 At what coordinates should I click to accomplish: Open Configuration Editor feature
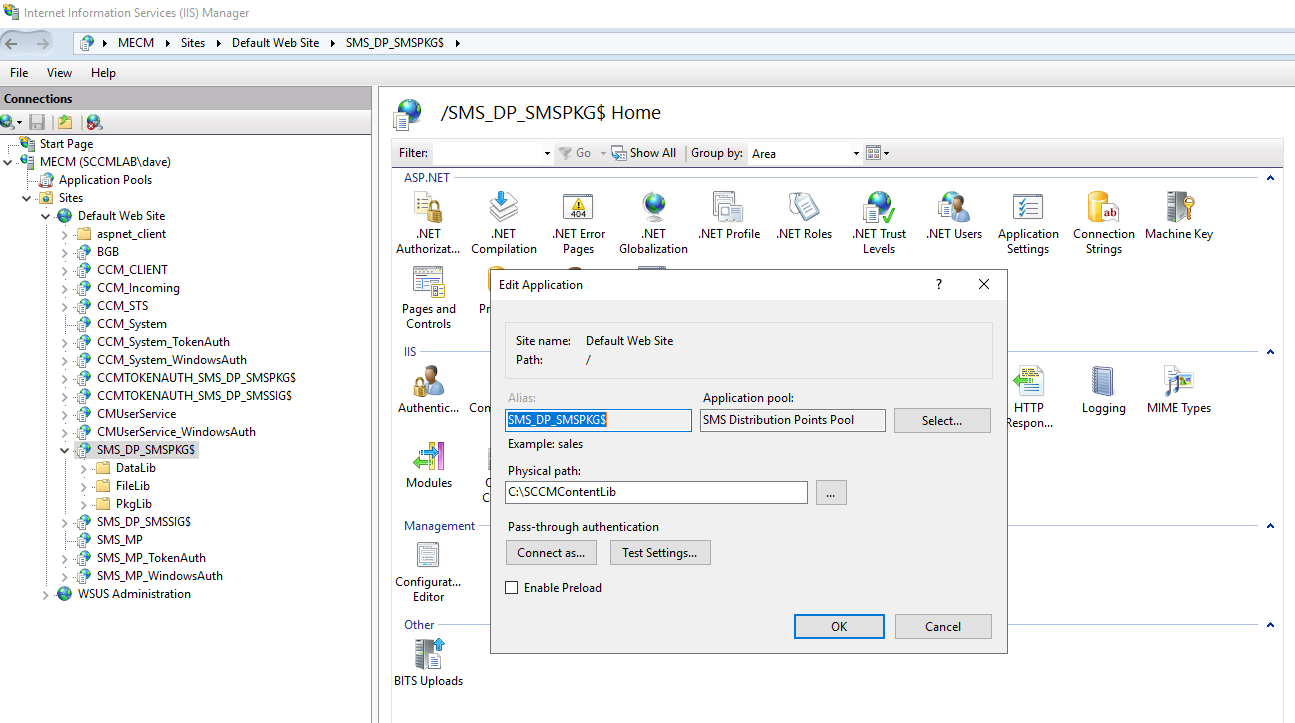pos(428,572)
